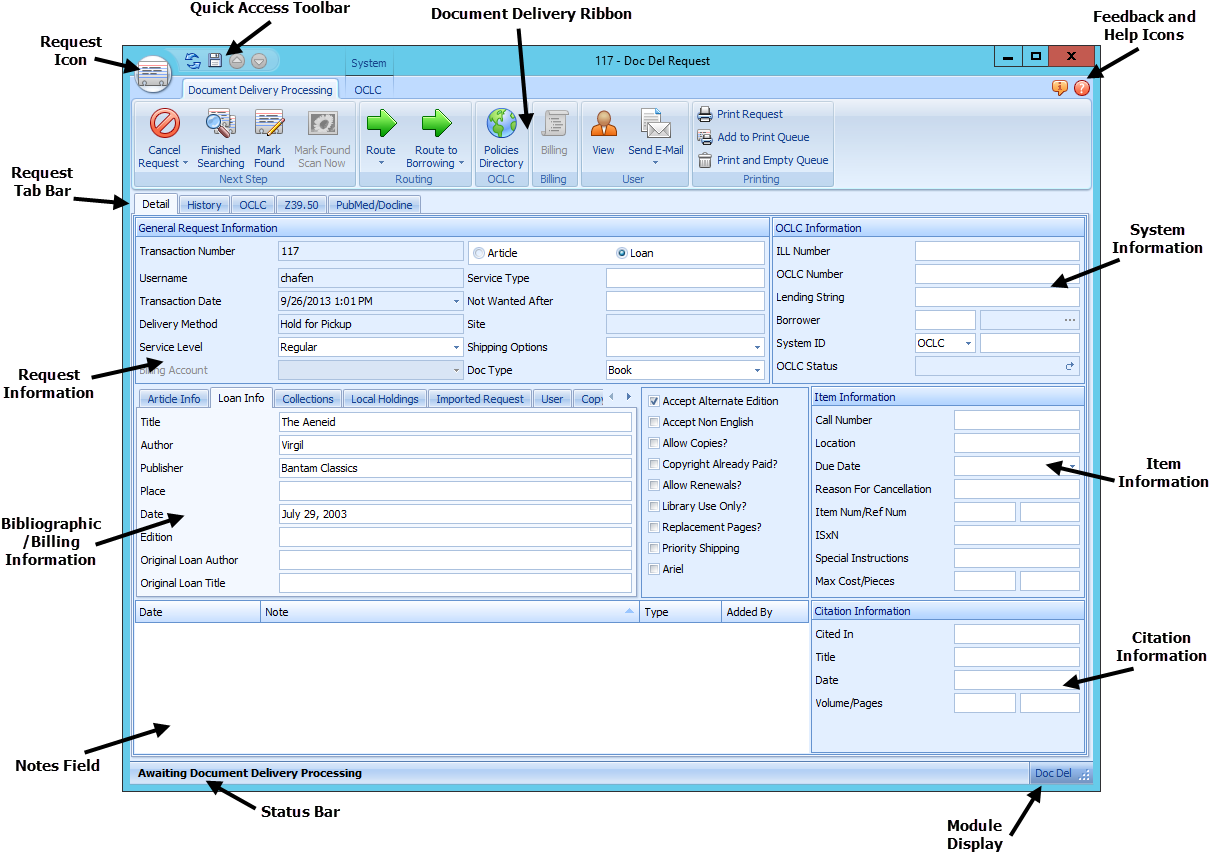The image size is (1209, 852).
Task: Tick the Replacement Pages? checkbox
Action: click(x=654, y=527)
